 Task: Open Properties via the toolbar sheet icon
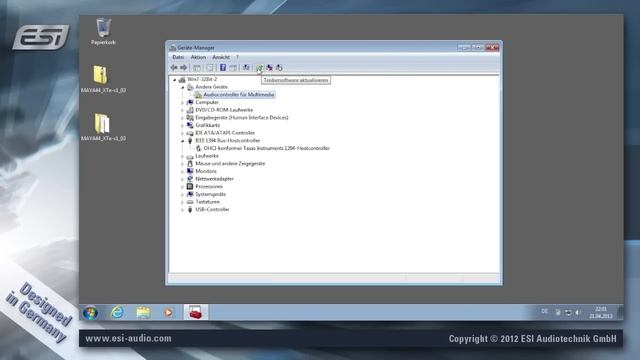coord(210,68)
